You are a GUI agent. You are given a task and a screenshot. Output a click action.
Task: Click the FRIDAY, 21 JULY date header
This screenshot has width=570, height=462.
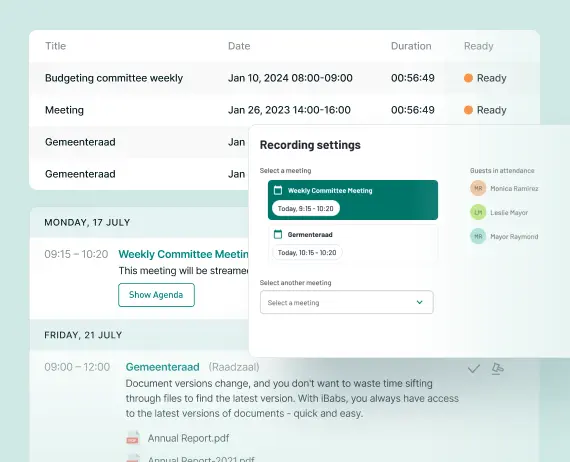tap(83, 335)
